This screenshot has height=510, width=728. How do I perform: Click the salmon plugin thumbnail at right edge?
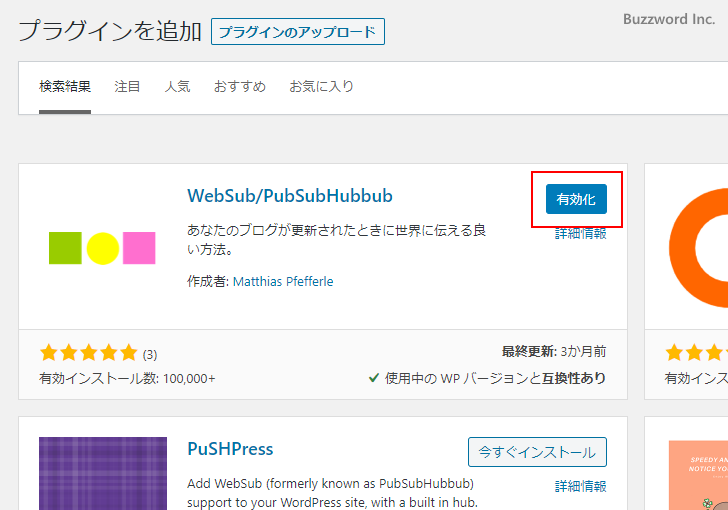(x=698, y=475)
